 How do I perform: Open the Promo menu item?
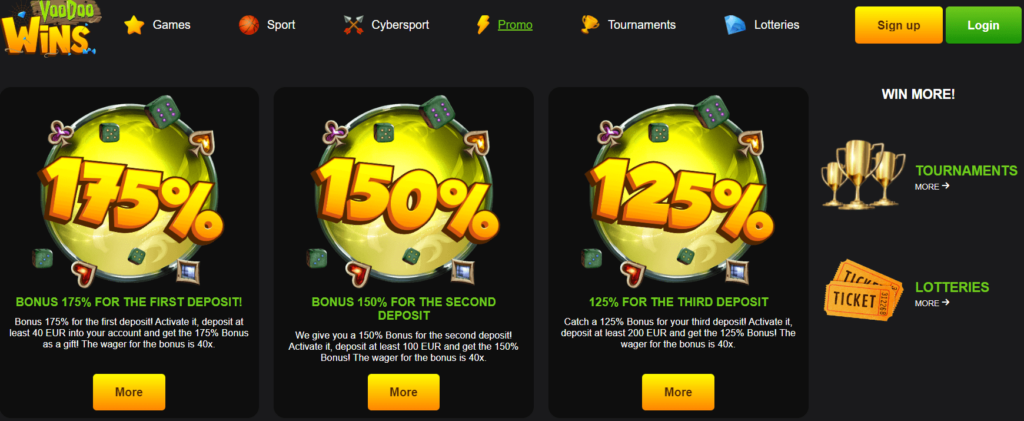click(x=515, y=25)
